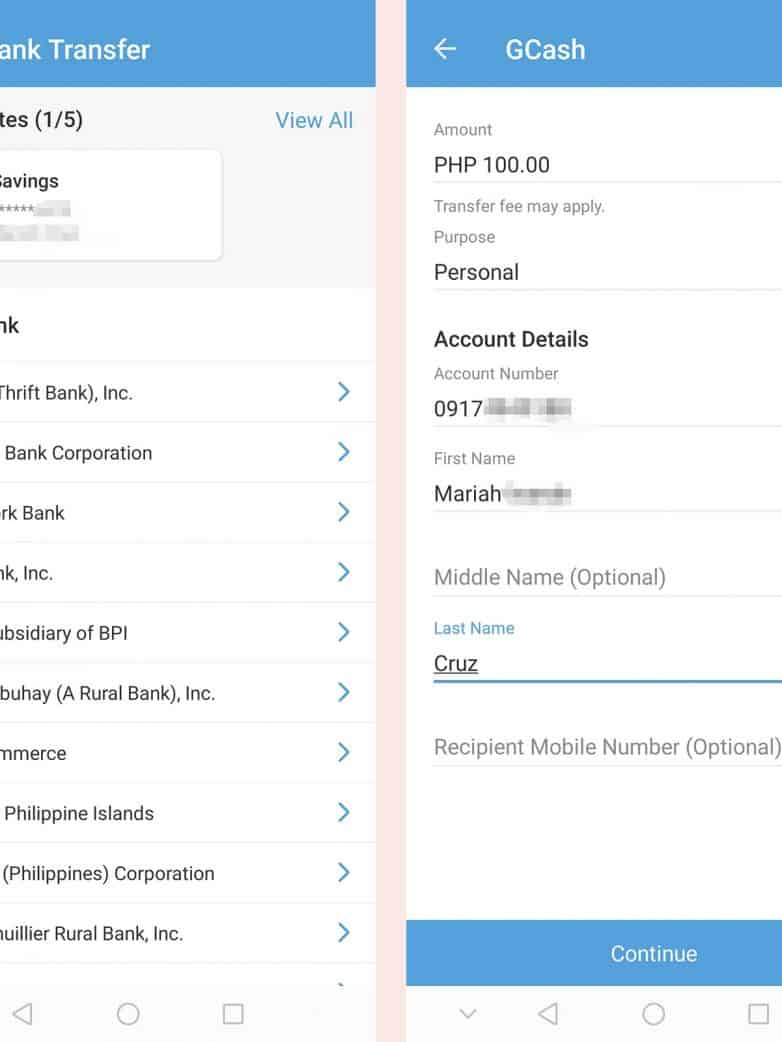Select the Philippine Islands bank row

coord(180,813)
